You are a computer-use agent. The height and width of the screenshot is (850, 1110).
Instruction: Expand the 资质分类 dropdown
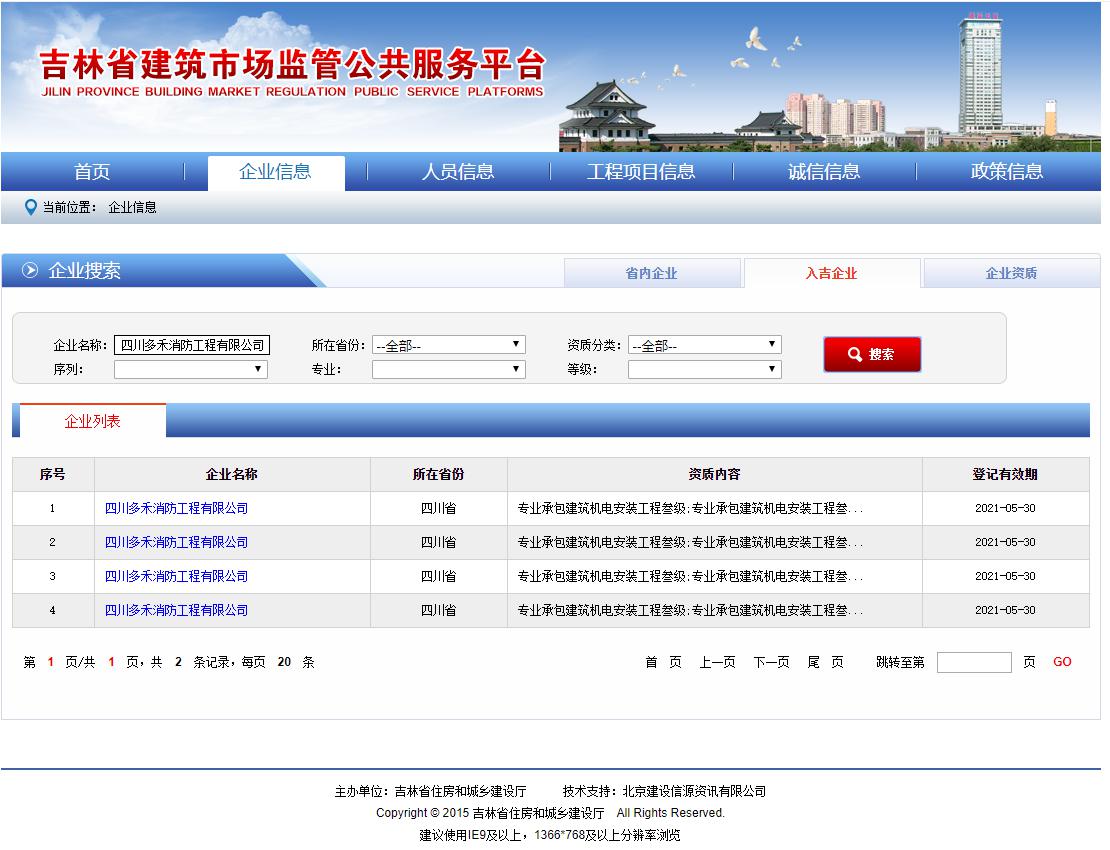point(704,345)
